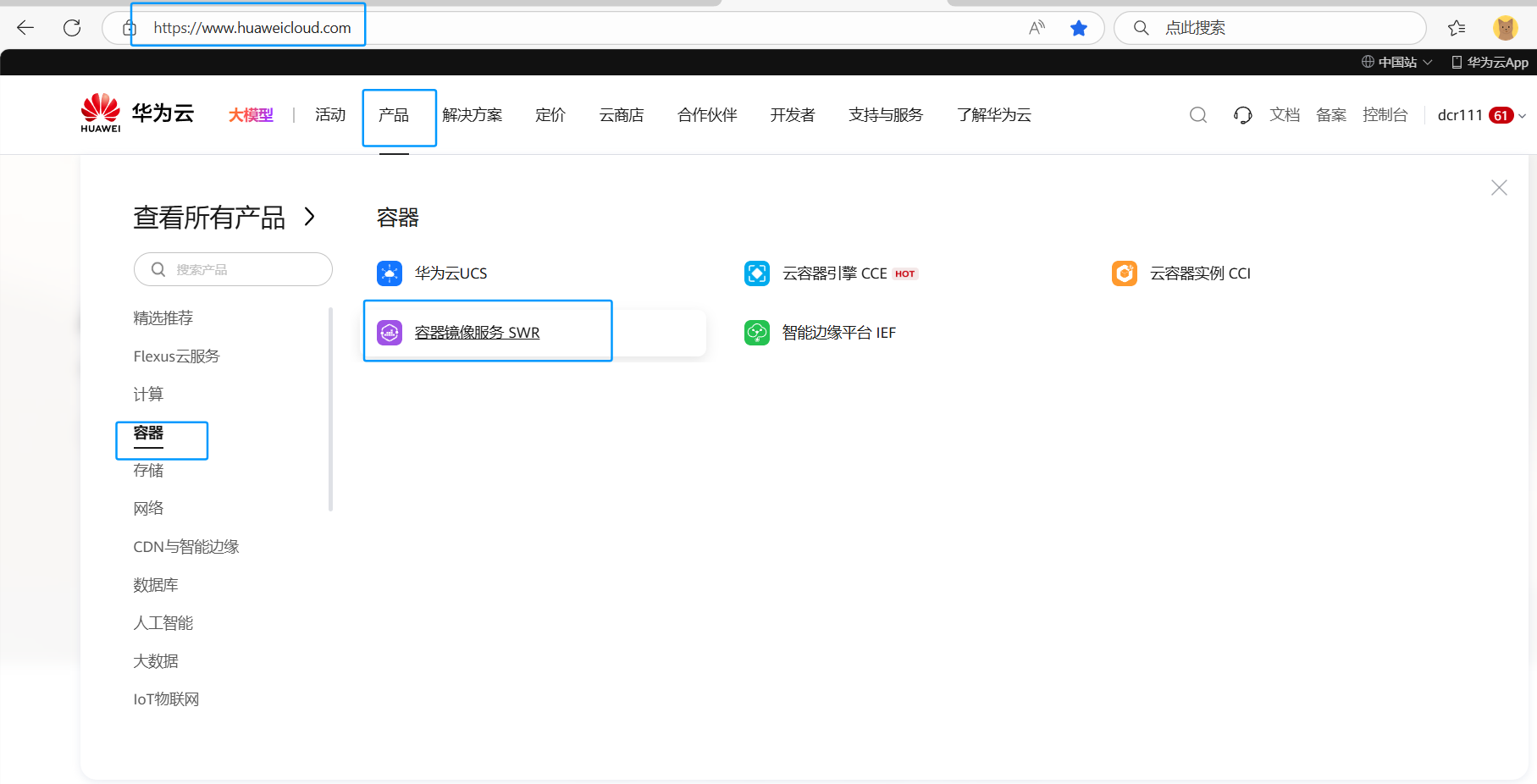
Task: Click the 云容器引擎 CCE product icon
Action: (x=757, y=273)
